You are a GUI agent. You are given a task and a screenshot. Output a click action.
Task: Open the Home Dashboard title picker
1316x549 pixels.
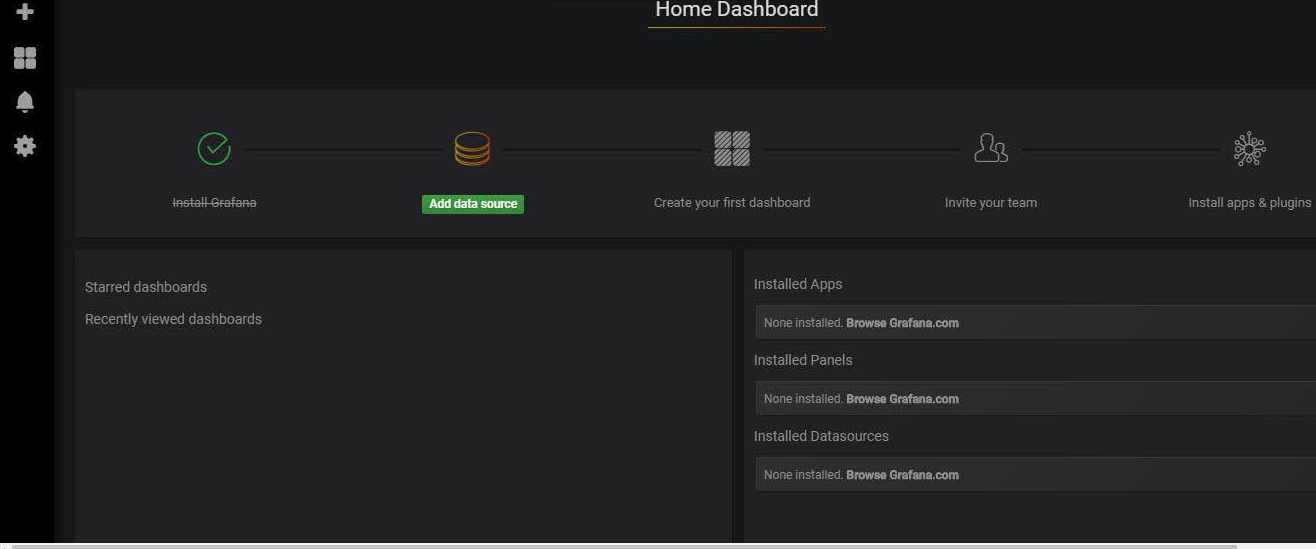(736, 10)
